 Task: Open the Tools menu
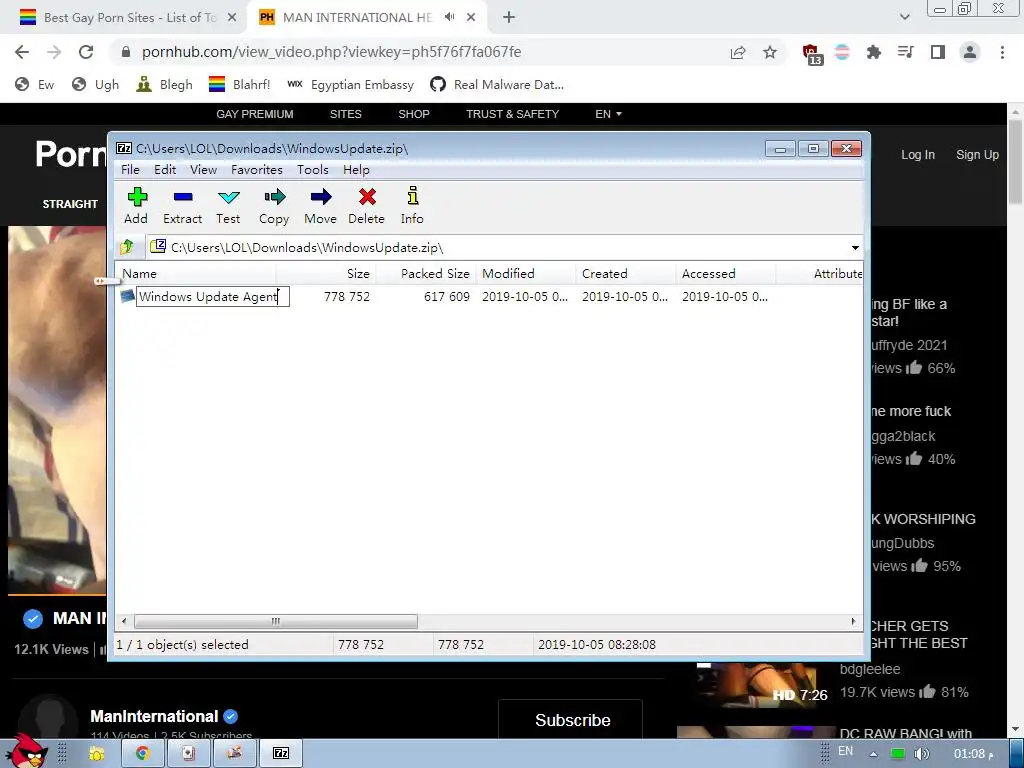[313, 170]
